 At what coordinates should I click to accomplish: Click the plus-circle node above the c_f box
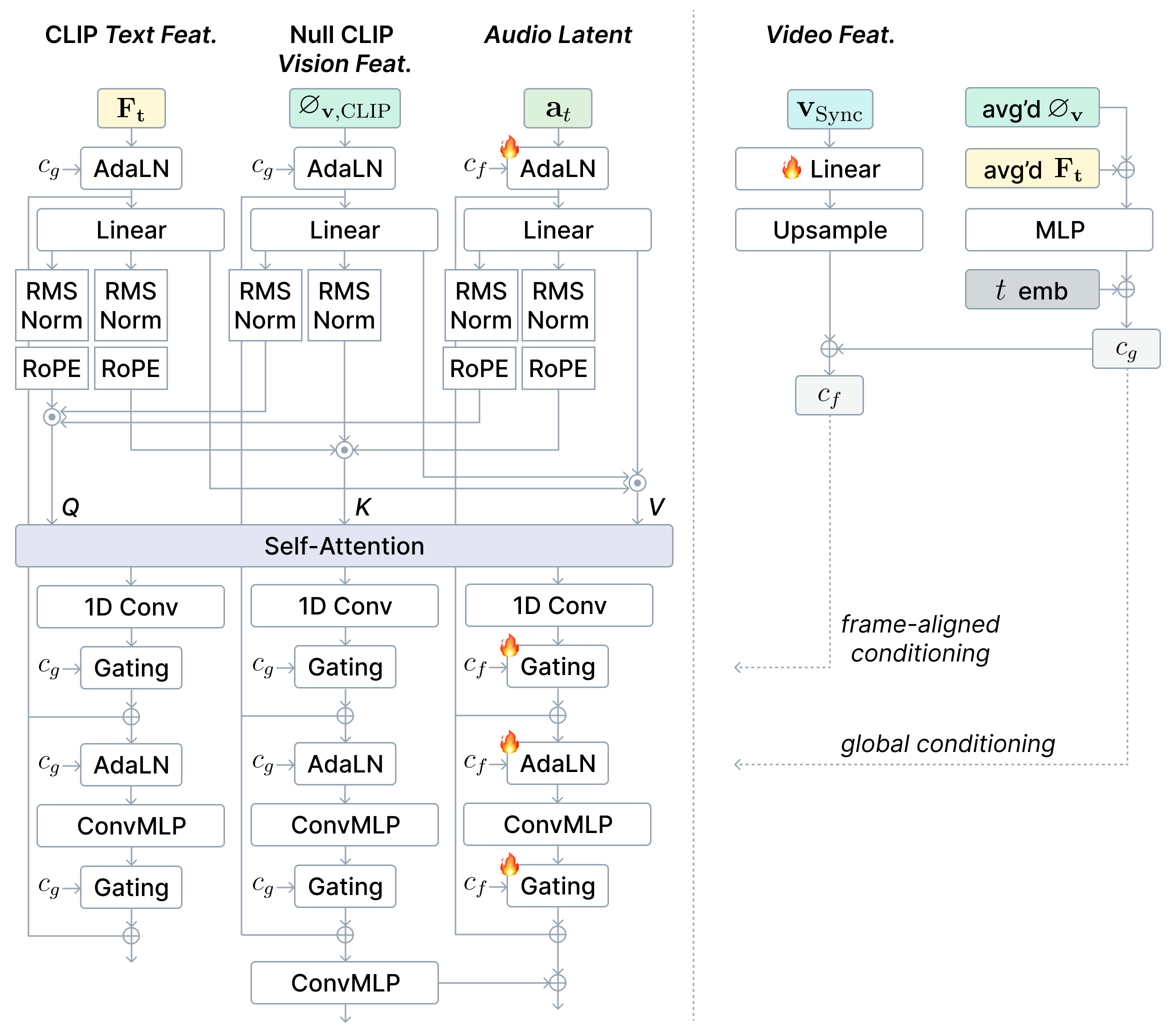829,348
